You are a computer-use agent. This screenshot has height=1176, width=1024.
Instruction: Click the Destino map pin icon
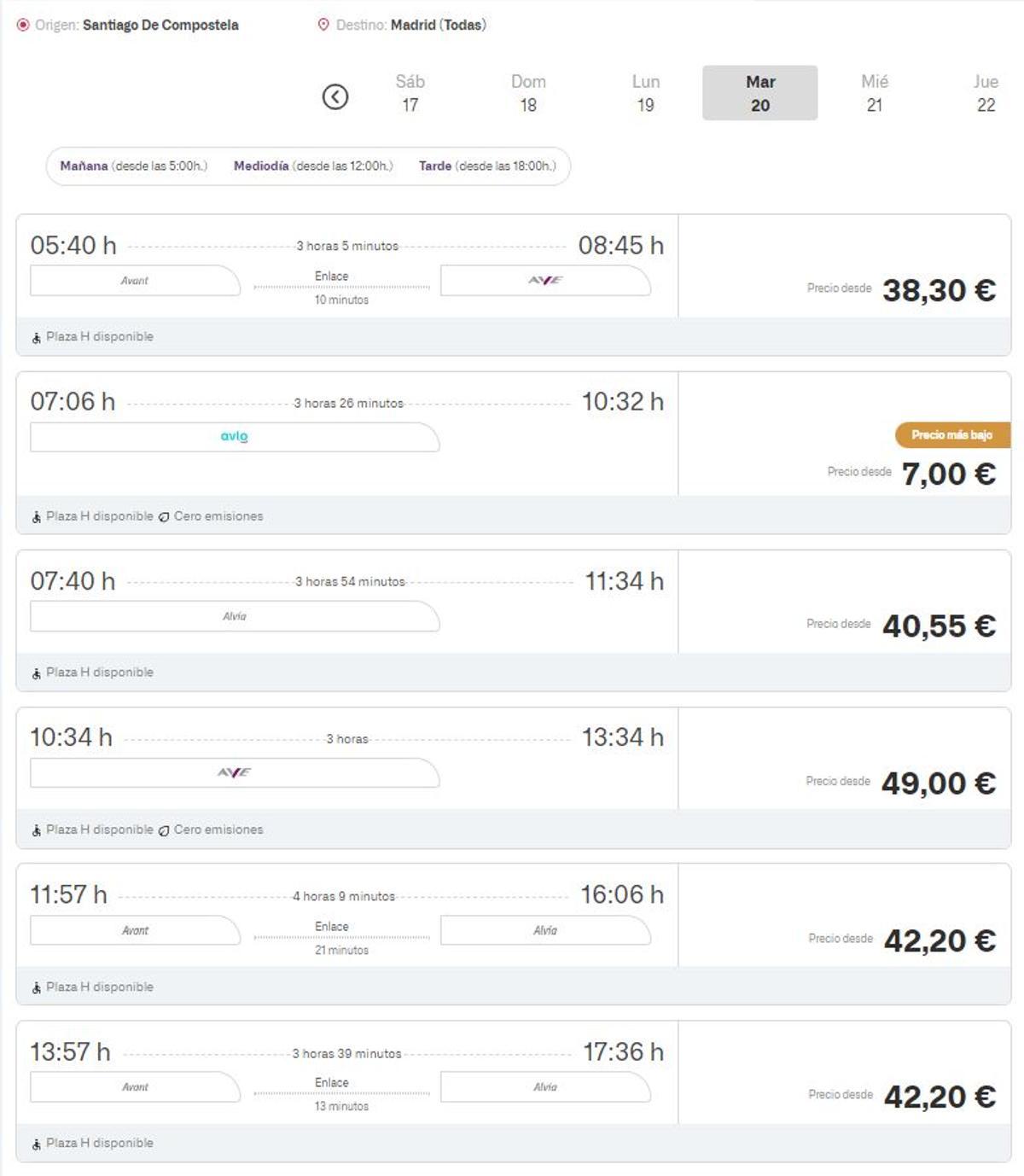coord(325,25)
